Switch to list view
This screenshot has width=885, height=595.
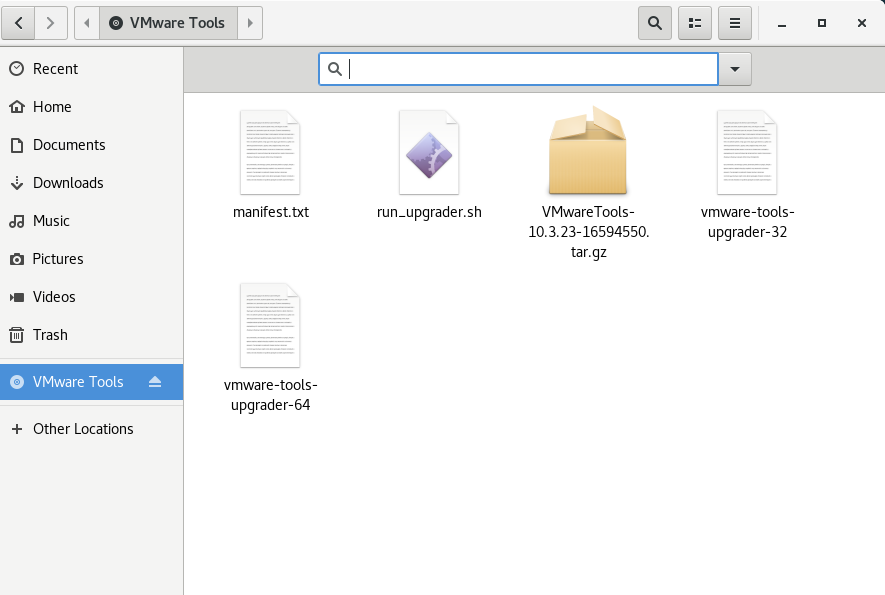point(695,23)
